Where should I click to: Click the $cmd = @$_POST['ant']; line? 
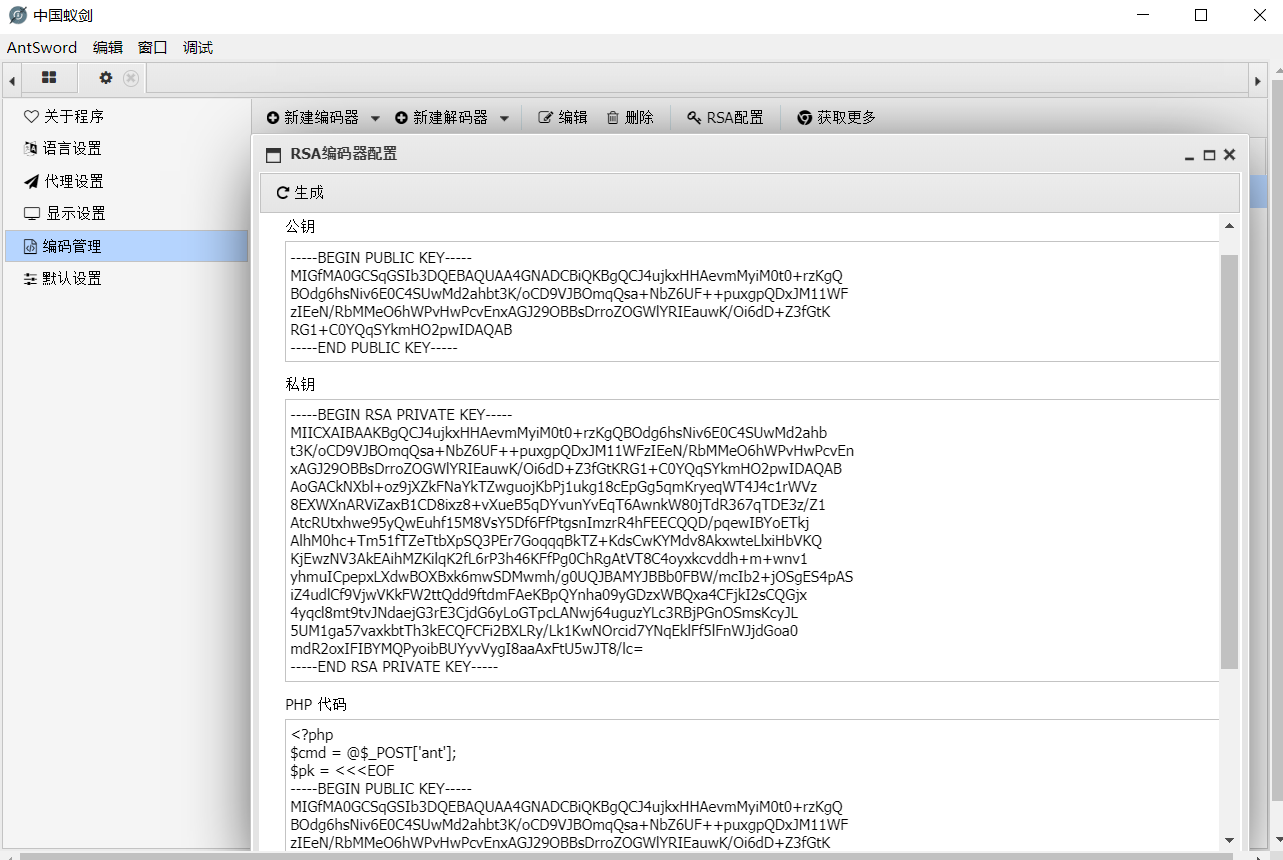pos(373,753)
